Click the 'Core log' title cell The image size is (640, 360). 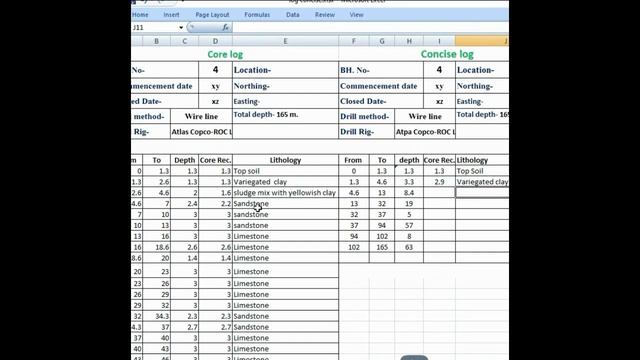(x=225, y=54)
